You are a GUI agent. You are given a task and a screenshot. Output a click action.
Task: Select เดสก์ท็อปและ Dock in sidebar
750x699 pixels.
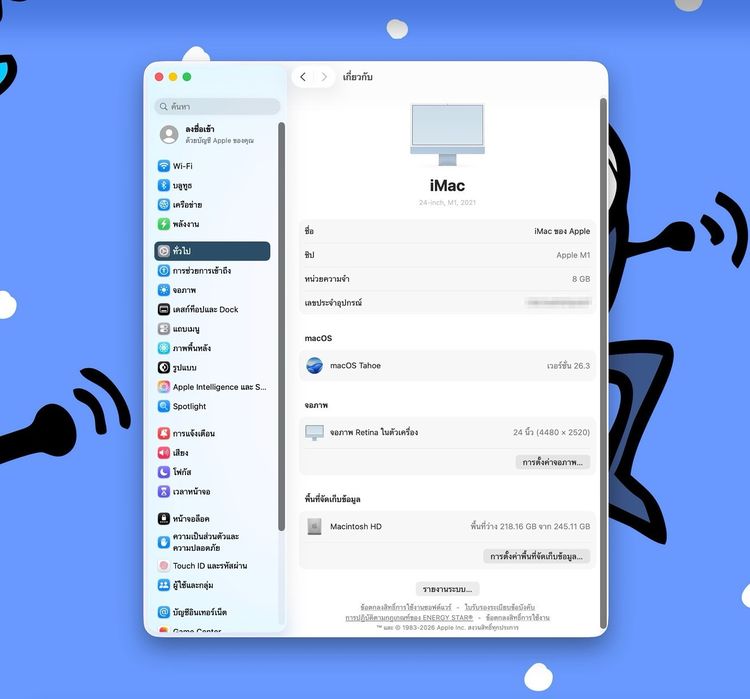point(205,309)
